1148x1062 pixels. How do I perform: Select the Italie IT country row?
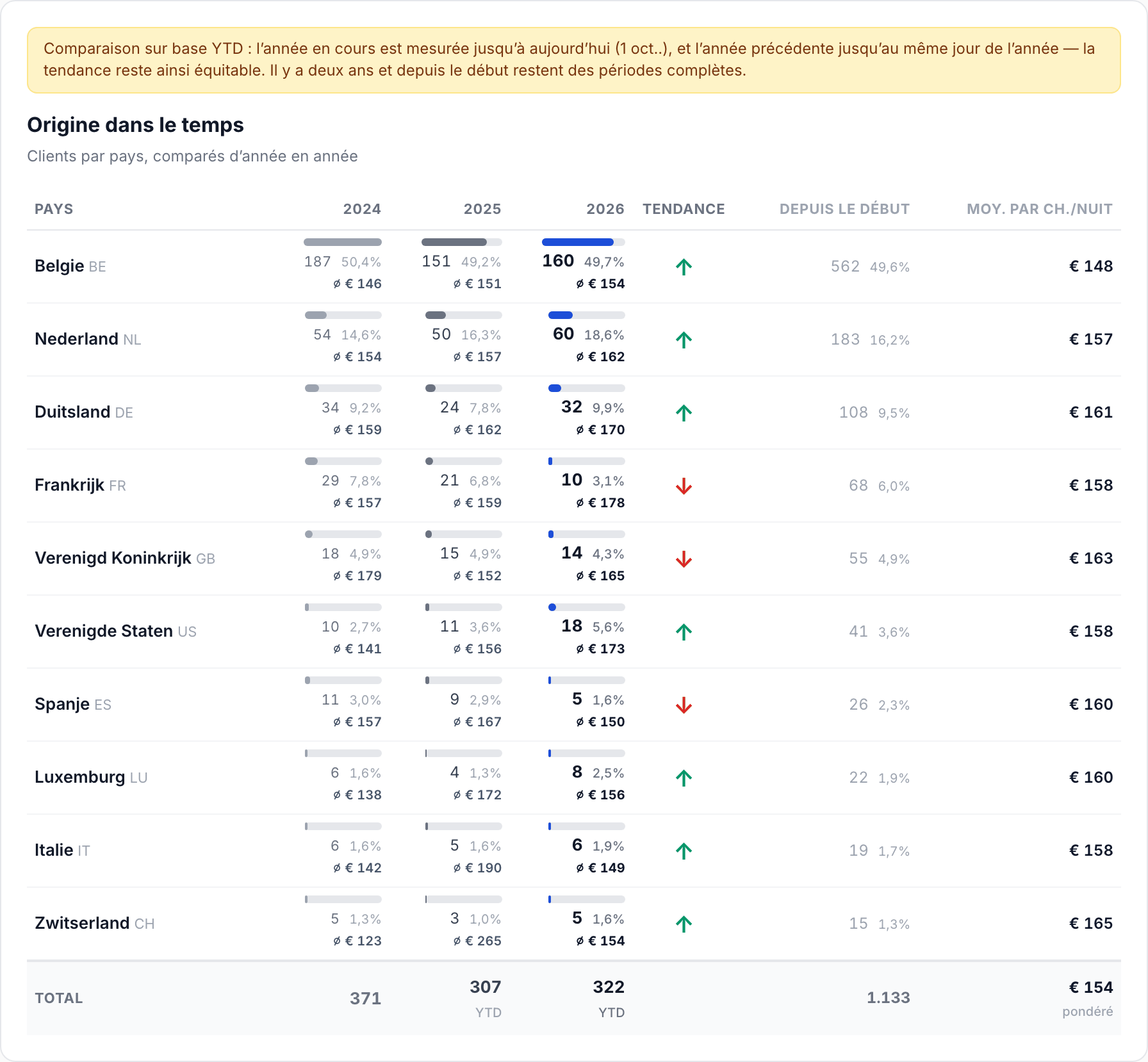tap(574, 851)
